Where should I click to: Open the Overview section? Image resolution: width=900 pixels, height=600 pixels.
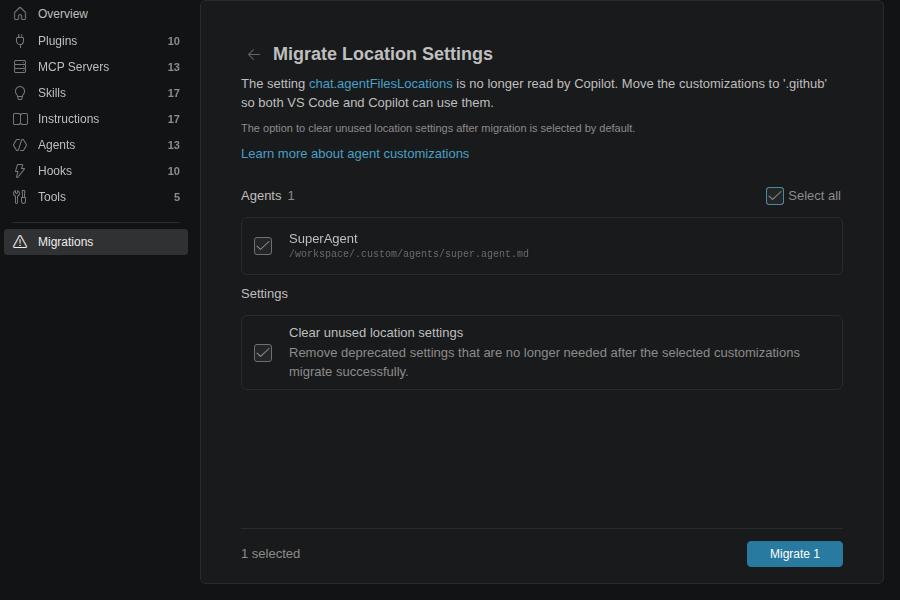point(96,14)
